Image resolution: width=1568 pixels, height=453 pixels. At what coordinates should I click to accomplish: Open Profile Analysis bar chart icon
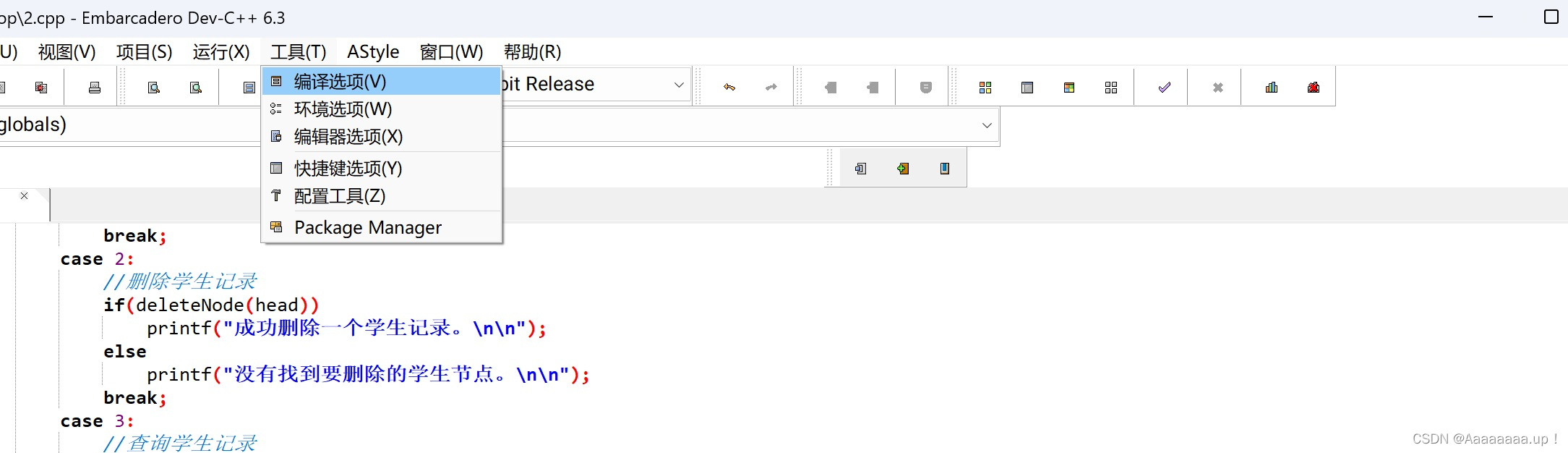(1272, 88)
